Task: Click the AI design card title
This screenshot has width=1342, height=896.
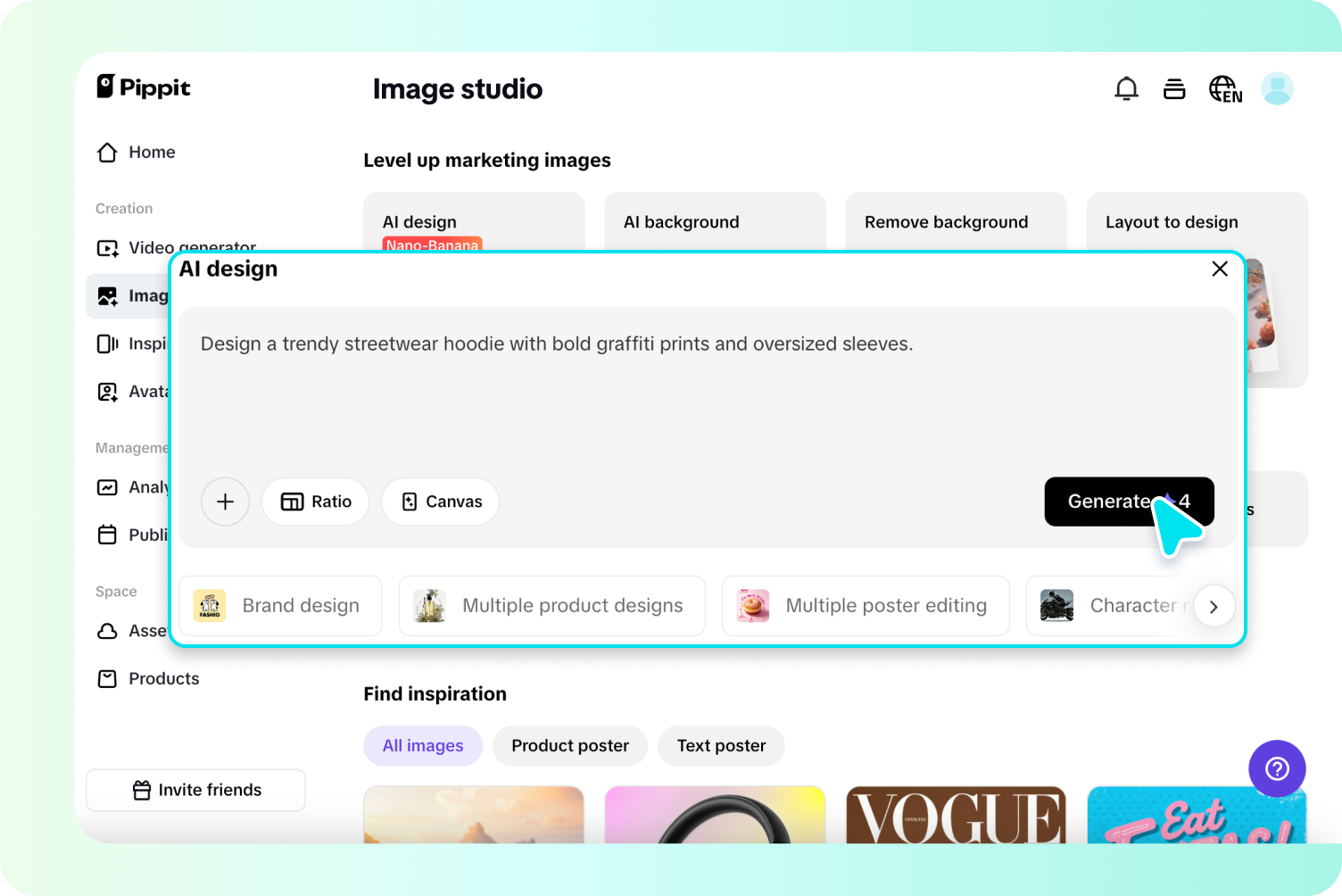Action: pyautogui.click(x=419, y=222)
